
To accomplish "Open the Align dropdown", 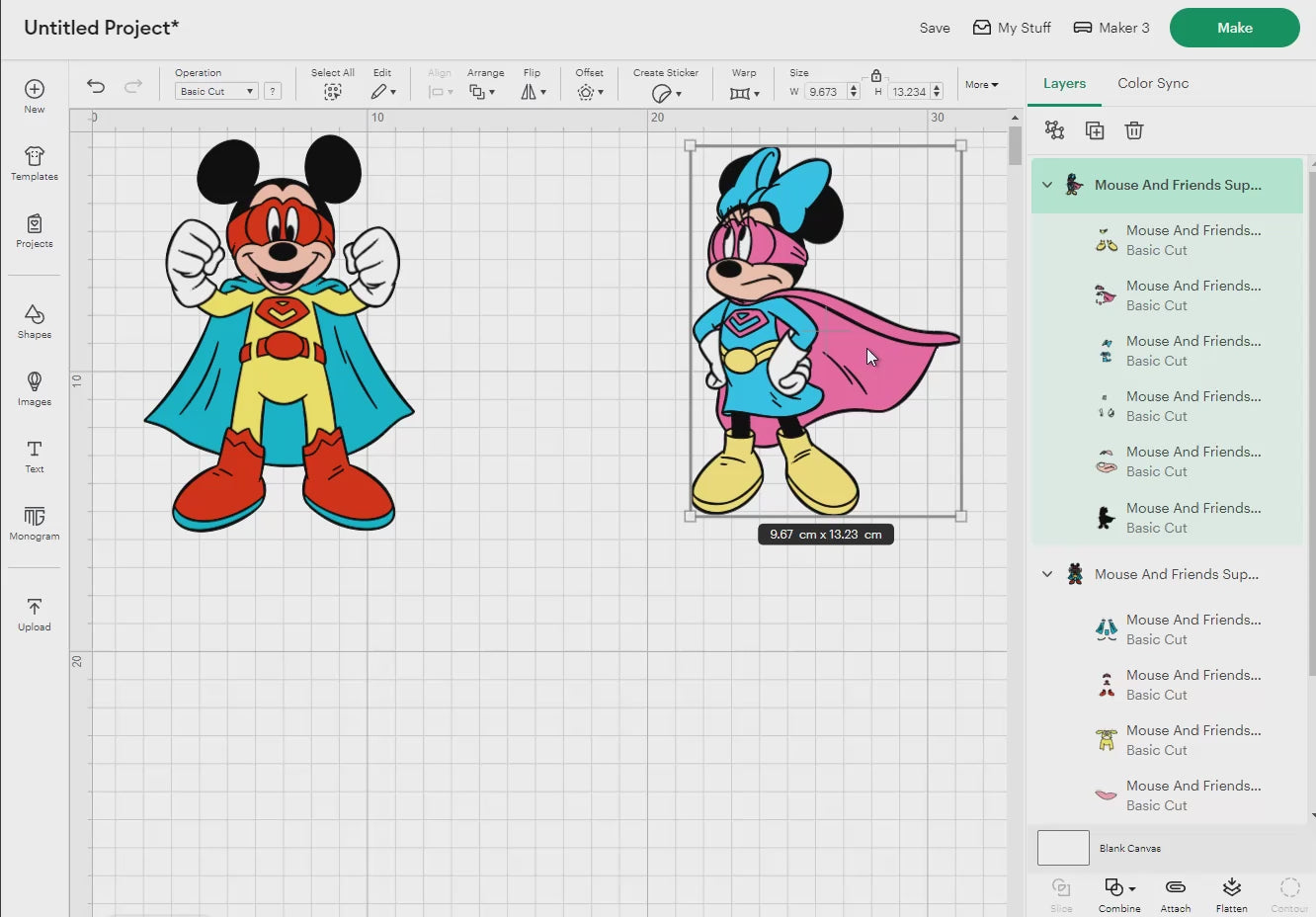I will point(440,92).
